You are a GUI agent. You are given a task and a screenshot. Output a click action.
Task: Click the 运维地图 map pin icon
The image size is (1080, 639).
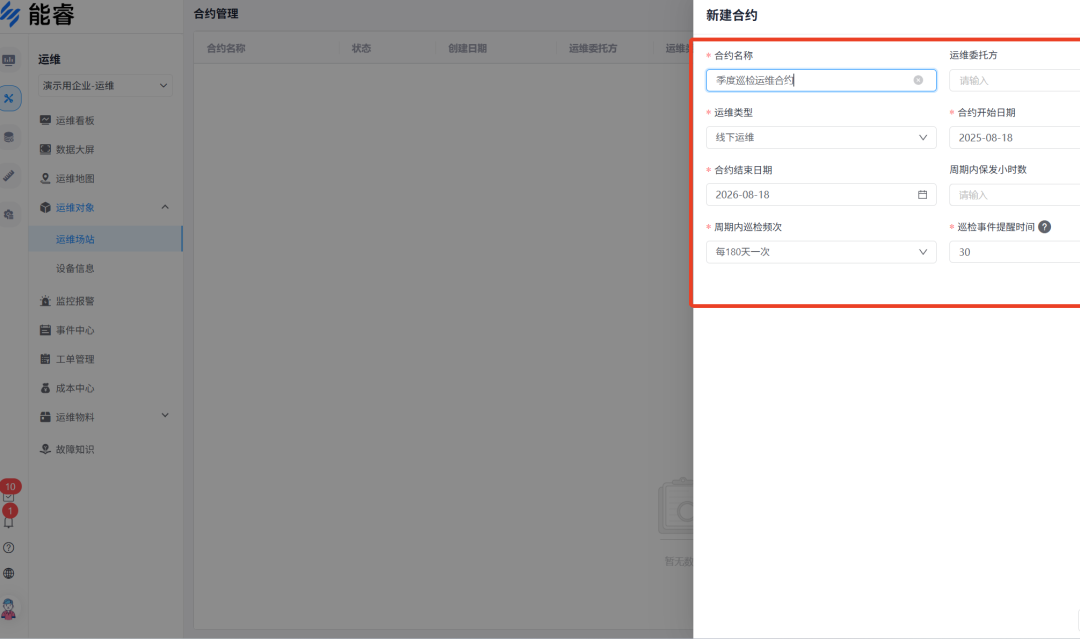coord(47,179)
